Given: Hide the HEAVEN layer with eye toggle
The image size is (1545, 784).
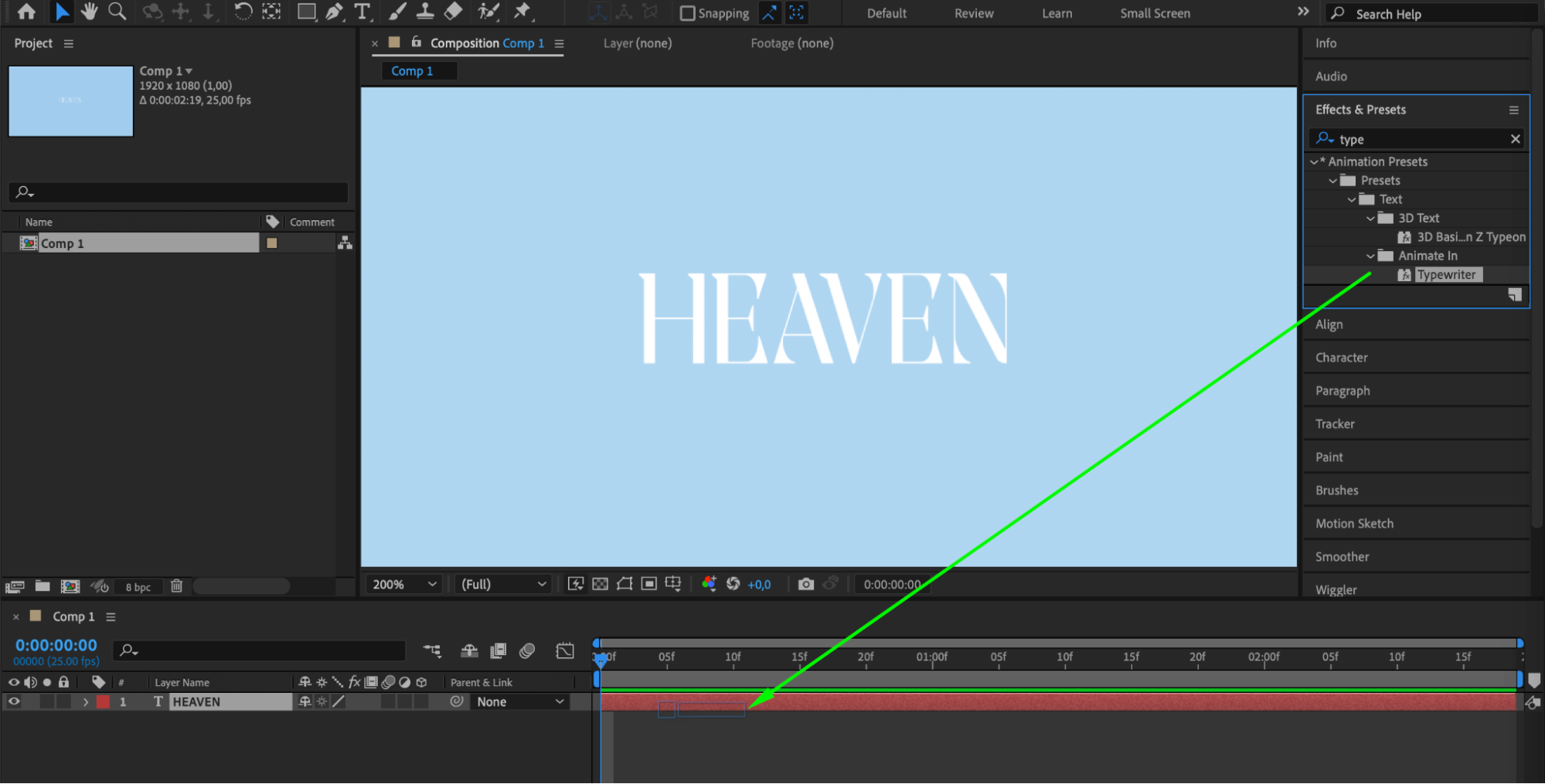Looking at the screenshot, I should tap(14, 701).
